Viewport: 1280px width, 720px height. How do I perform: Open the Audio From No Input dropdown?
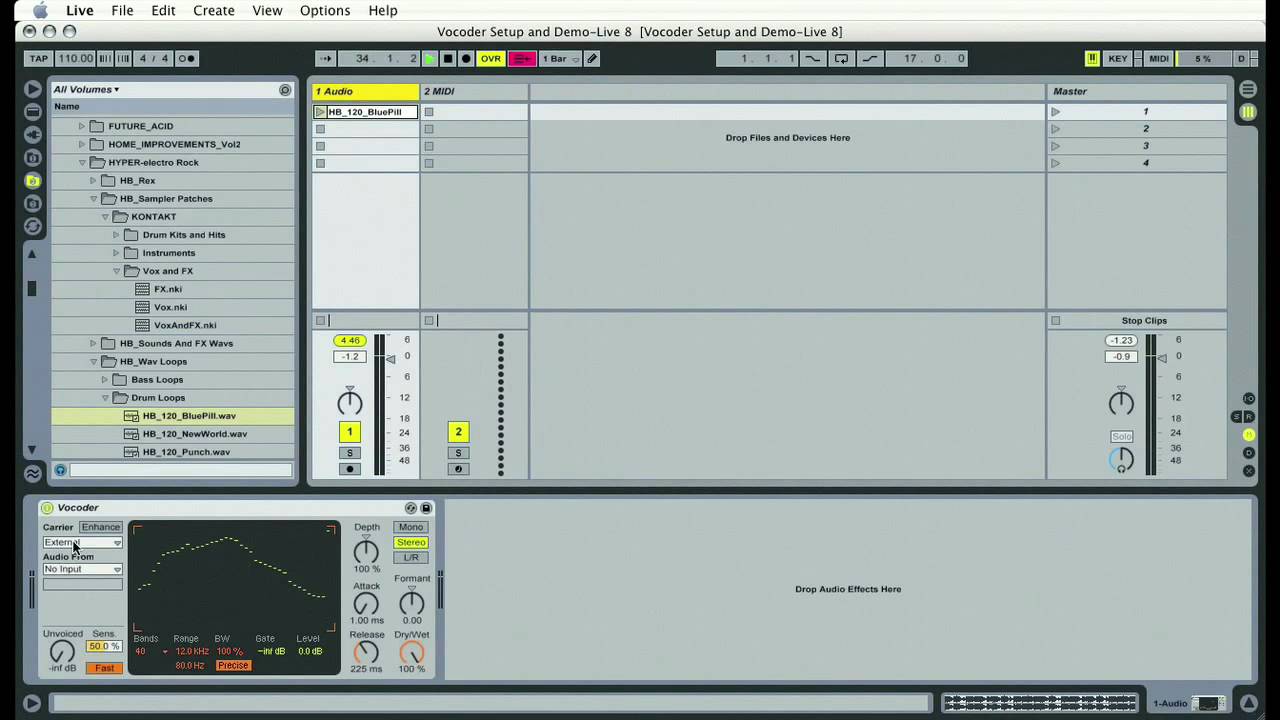[x=82, y=569]
